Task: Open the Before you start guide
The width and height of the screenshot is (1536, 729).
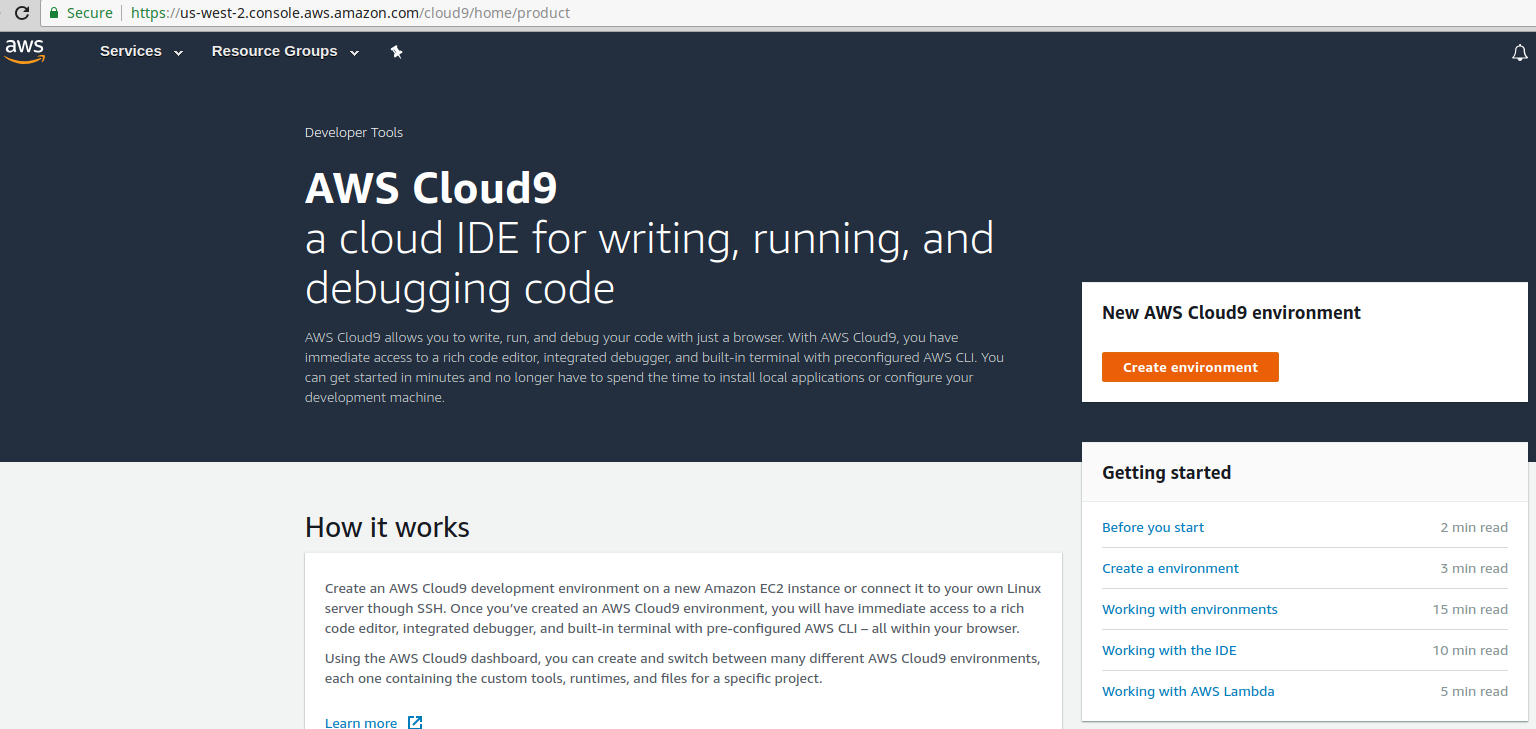Action: pos(1153,527)
